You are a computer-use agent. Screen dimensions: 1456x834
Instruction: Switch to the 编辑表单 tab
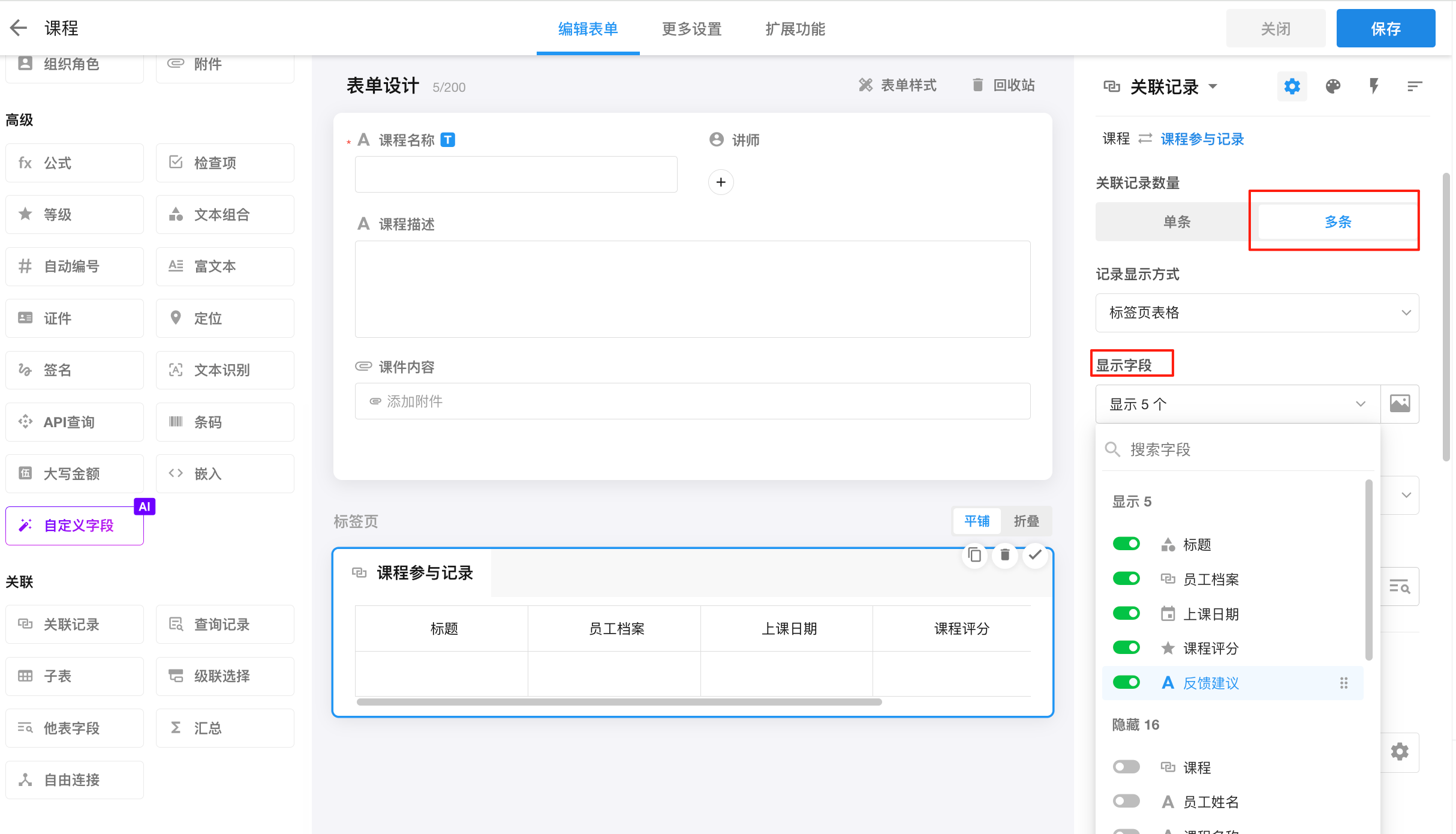[588, 29]
